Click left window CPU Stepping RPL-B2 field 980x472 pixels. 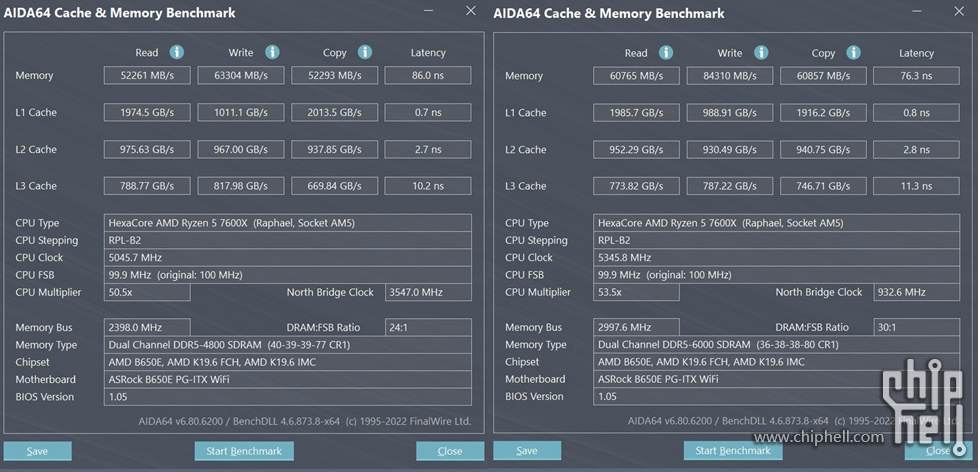288,240
